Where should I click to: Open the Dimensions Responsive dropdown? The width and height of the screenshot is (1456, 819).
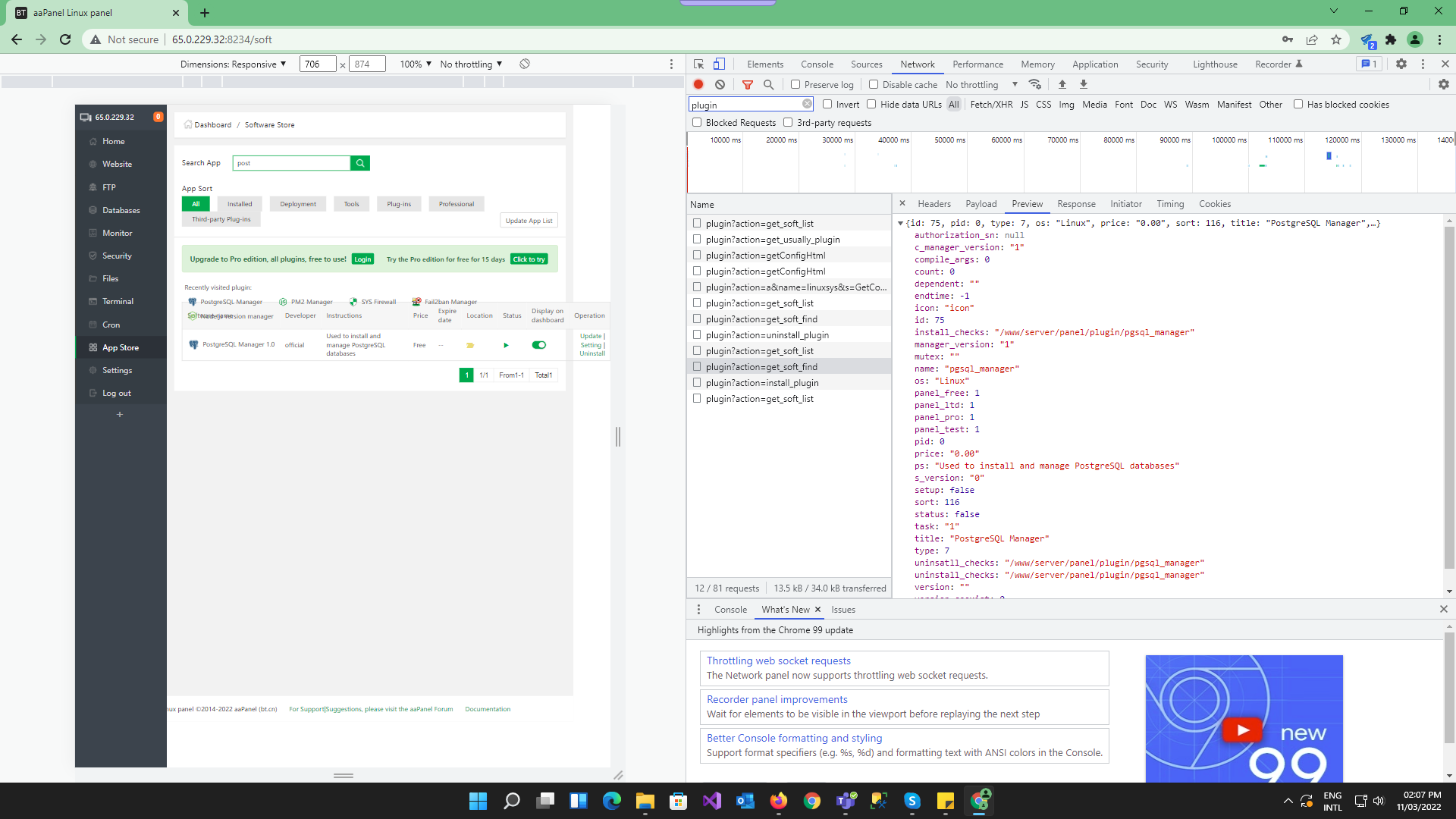click(x=234, y=64)
